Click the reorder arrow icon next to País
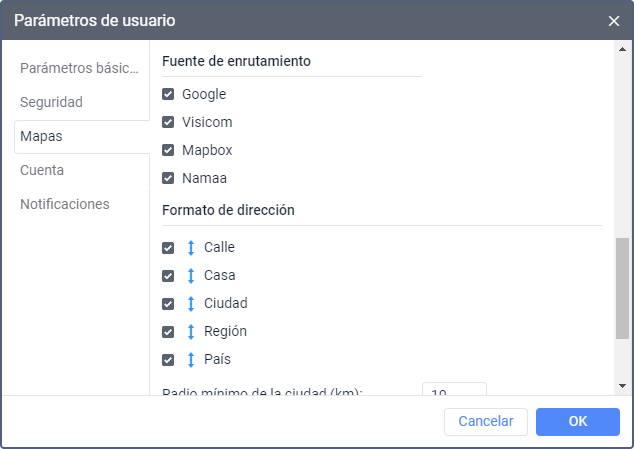Screen dimensions: 634x449 [x=191, y=359]
